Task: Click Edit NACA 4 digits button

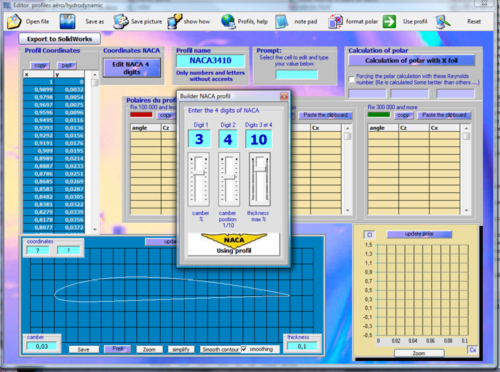Action: [x=132, y=68]
